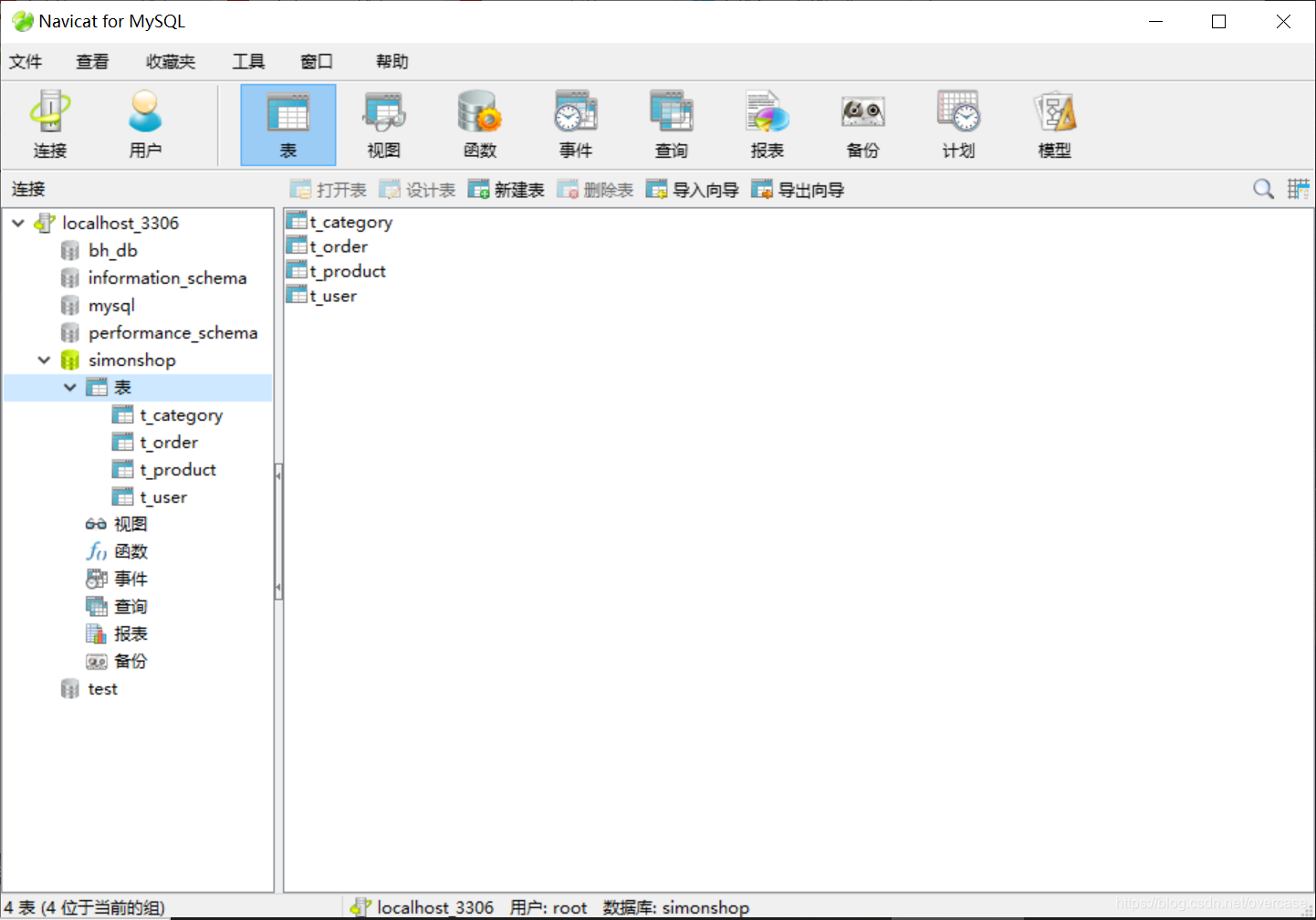Click 导入向导 (Import Wizard) button

692,190
